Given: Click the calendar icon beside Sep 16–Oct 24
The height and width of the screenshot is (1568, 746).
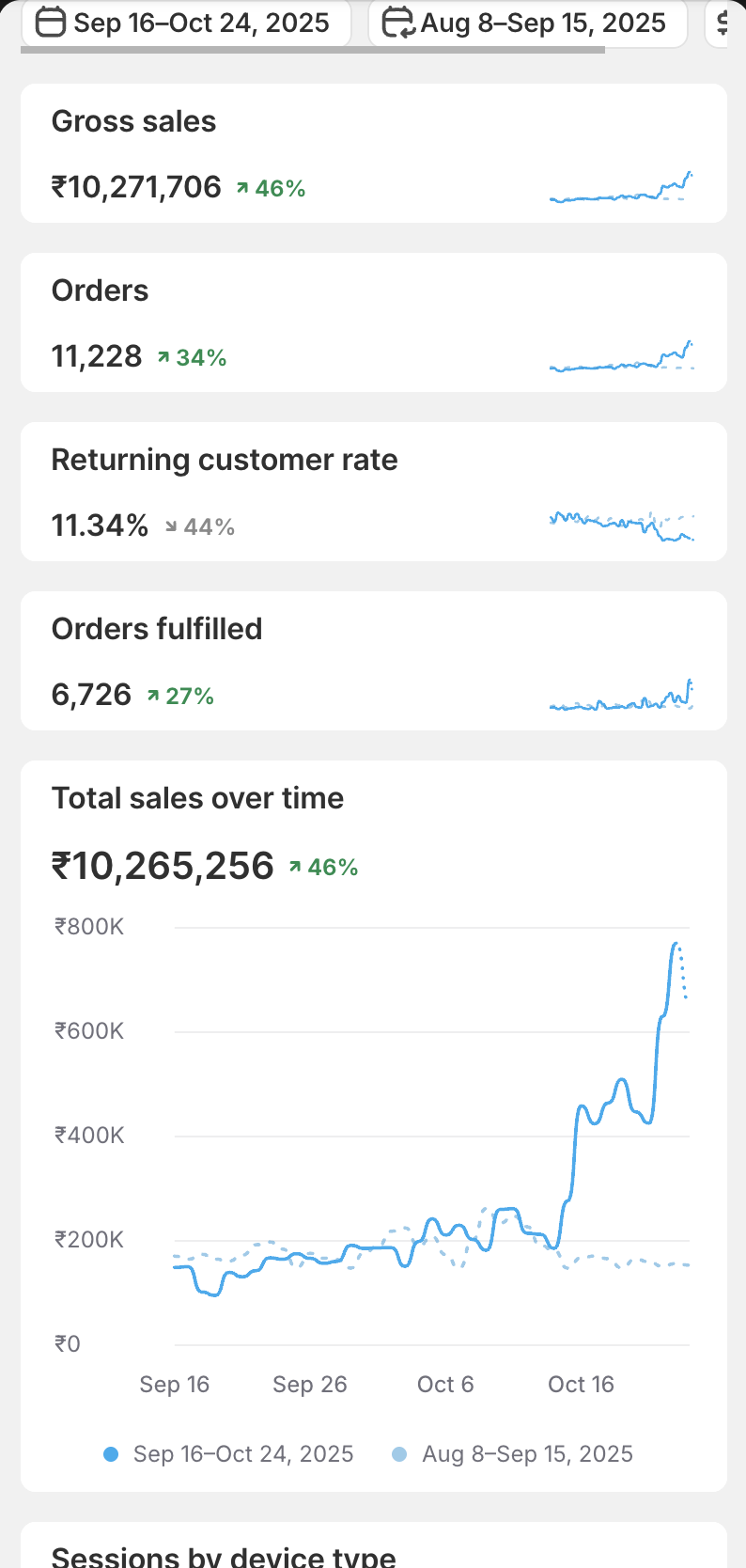Looking at the screenshot, I should click(x=50, y=23).
